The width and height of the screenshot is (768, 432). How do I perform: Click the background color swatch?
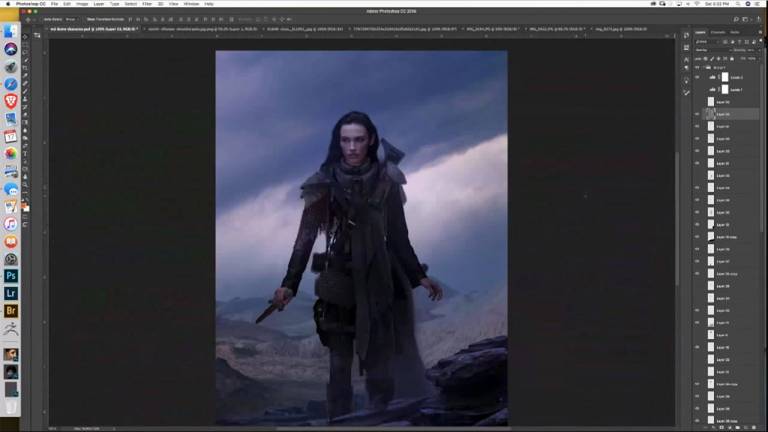[27, 209]
